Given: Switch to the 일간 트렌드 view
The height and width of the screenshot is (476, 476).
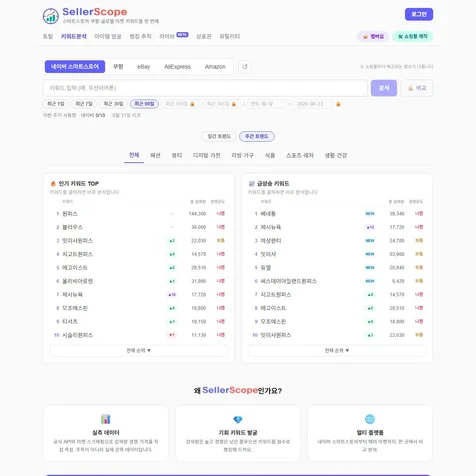Looking at the screenshot, I should pyautogui.click(x=219, y=136).
